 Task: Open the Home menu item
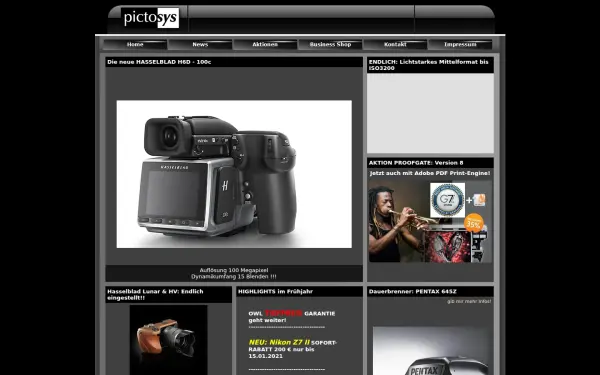click(135, 45)
